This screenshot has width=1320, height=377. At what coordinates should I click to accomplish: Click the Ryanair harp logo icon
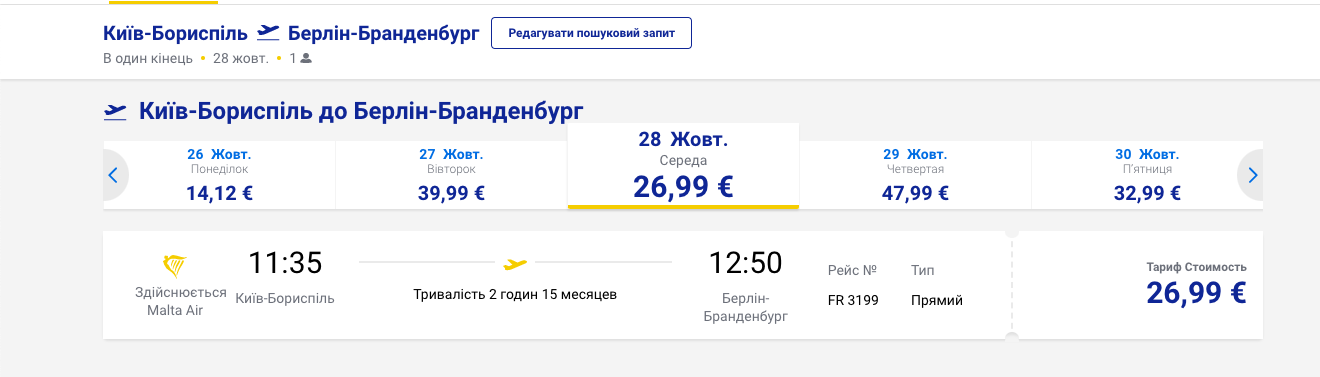point(174,265)
